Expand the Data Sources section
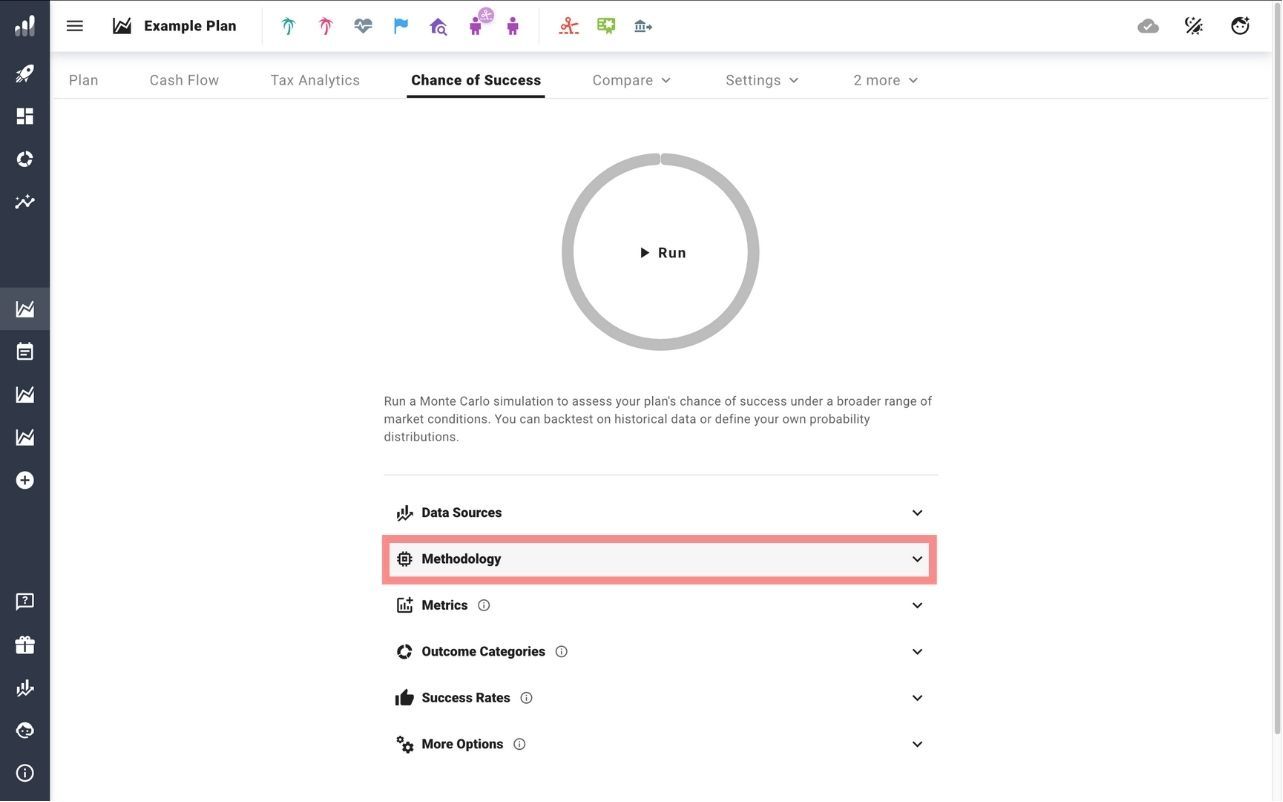 pyautogui.click(x=660, y=513)
